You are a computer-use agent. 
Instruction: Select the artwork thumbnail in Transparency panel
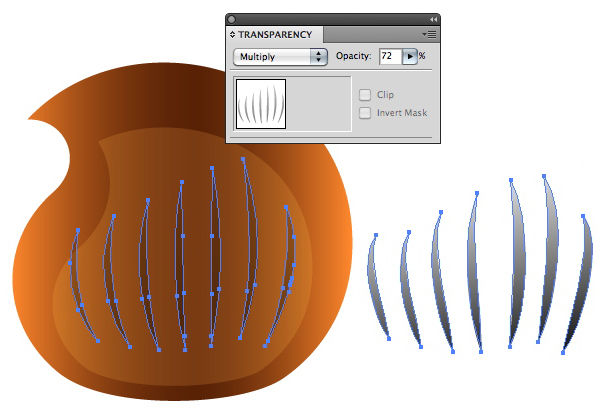[261, 104]
